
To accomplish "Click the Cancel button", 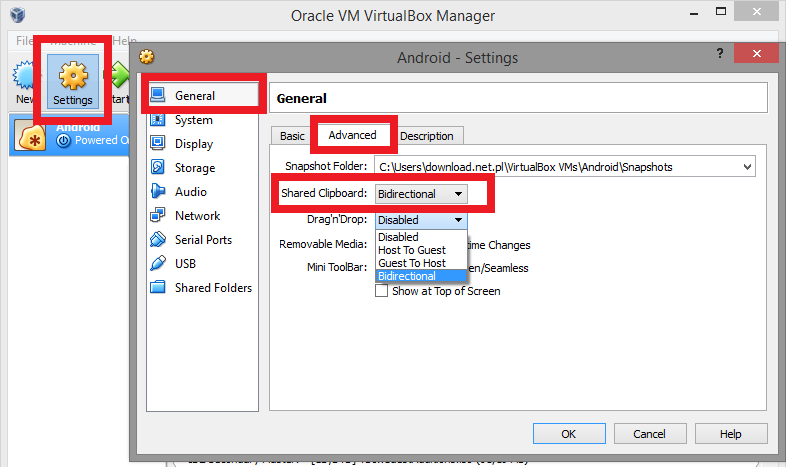I will pyautogui.click(x=650, y=433).
